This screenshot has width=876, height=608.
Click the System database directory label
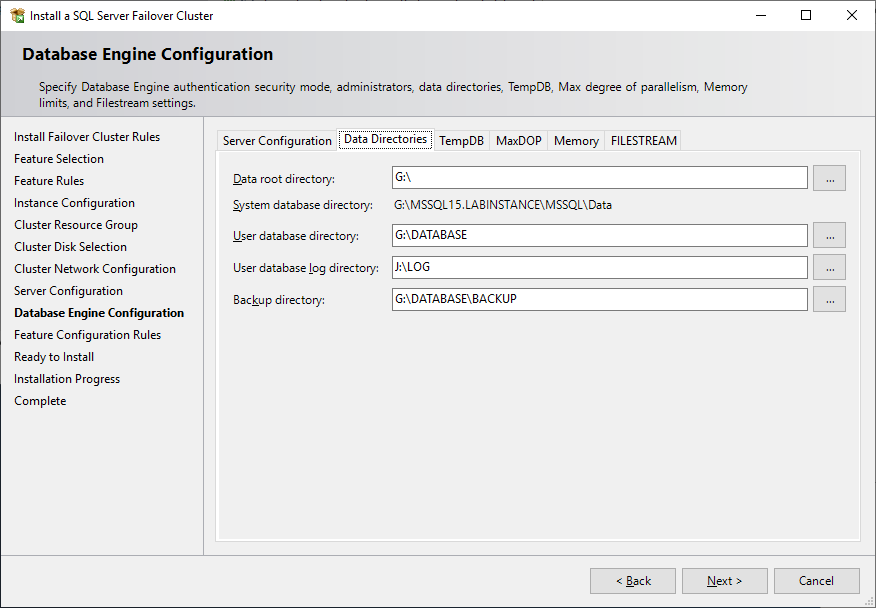click(x=303, y=205)
